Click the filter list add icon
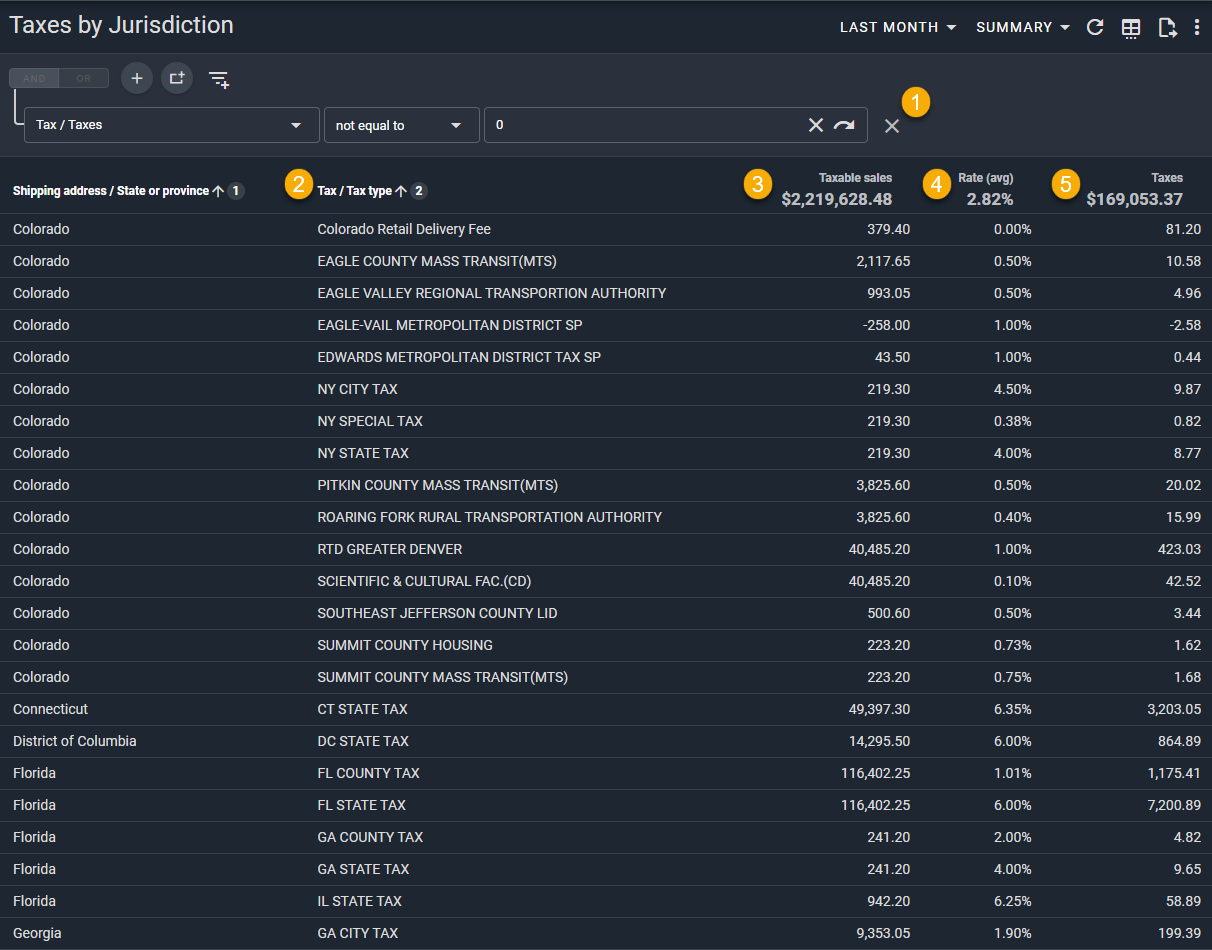 click(x=219, y=79)
